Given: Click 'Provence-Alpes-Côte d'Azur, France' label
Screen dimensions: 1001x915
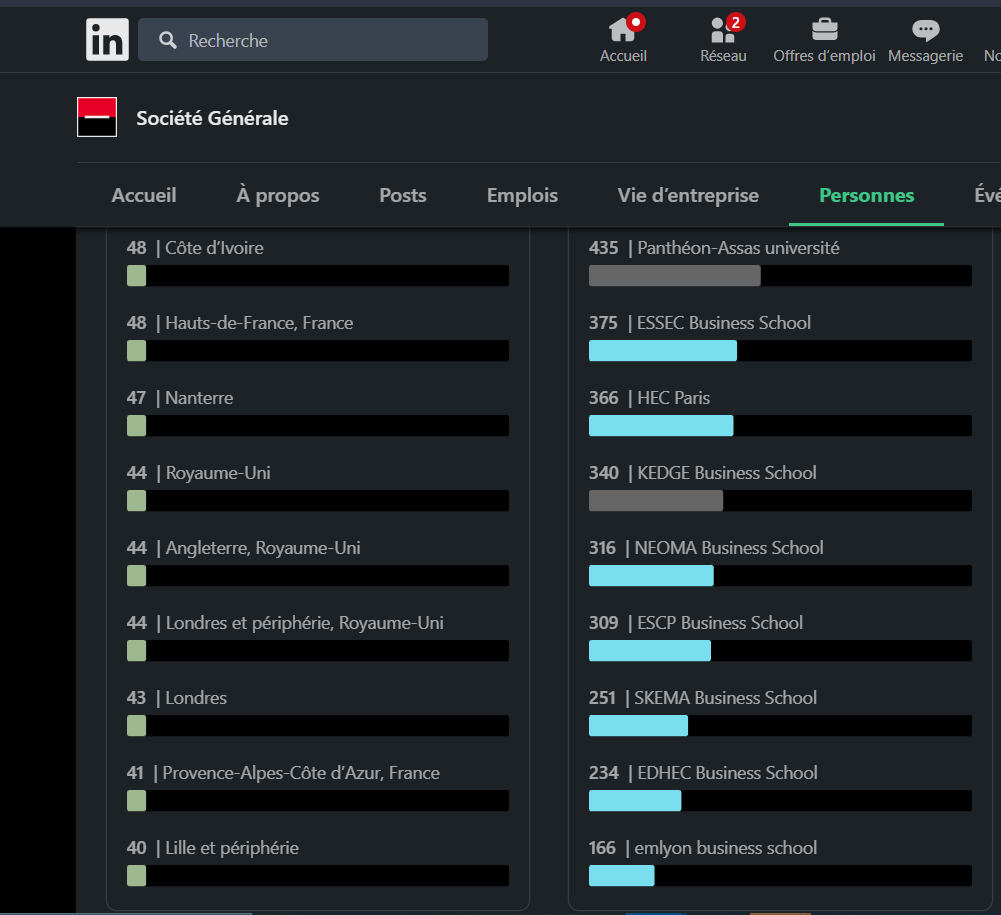Looking at the screenshot, I should point(301,773).
